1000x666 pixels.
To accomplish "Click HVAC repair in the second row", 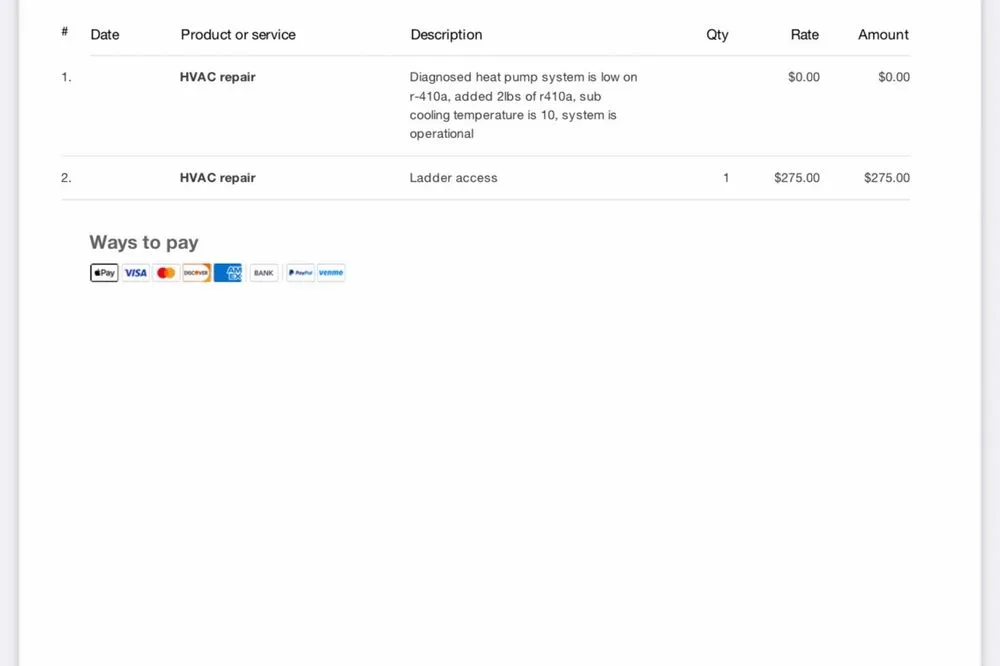I will [x=218, y=178].
